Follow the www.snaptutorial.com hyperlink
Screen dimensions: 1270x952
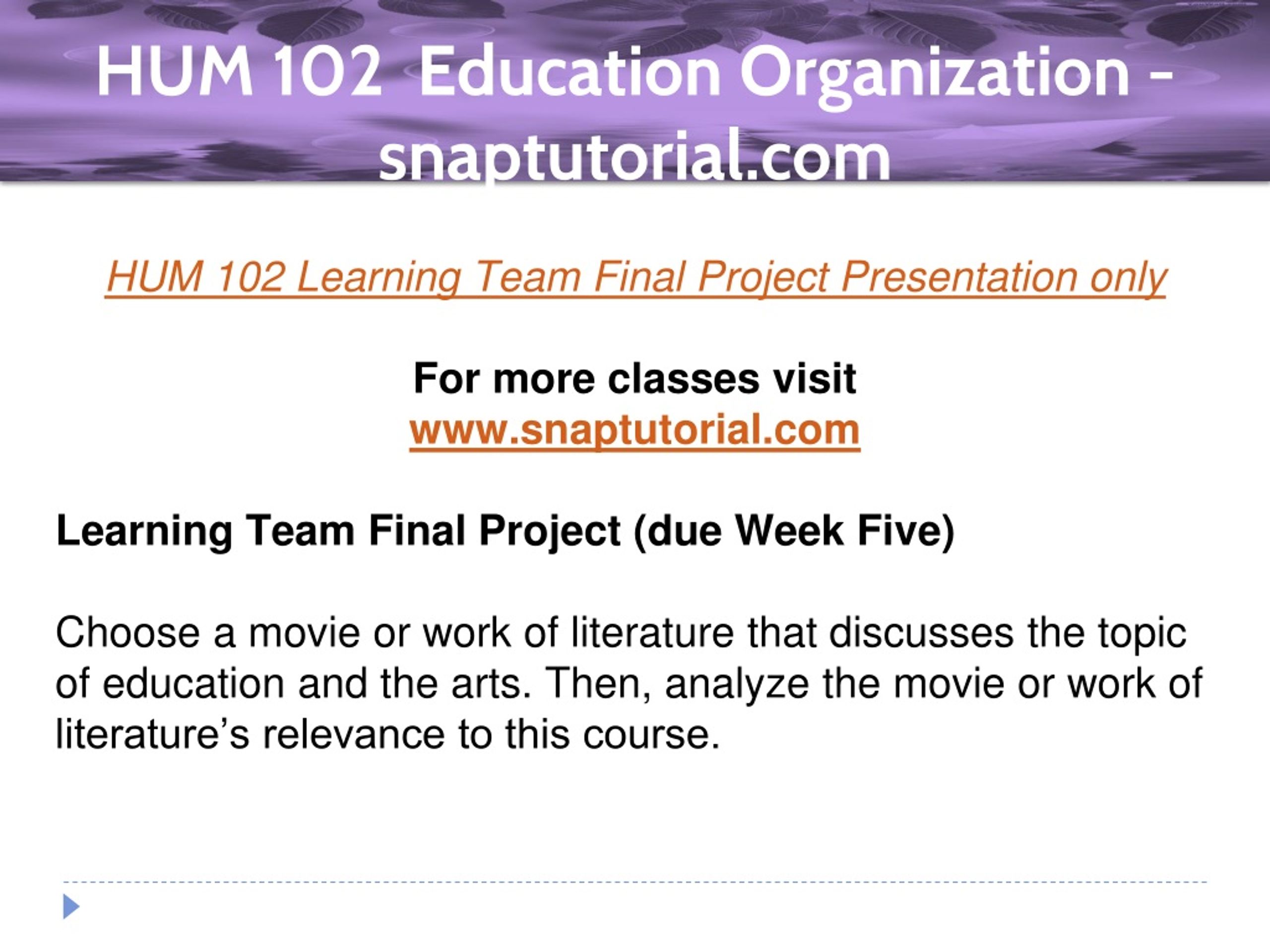pos(635,429)
